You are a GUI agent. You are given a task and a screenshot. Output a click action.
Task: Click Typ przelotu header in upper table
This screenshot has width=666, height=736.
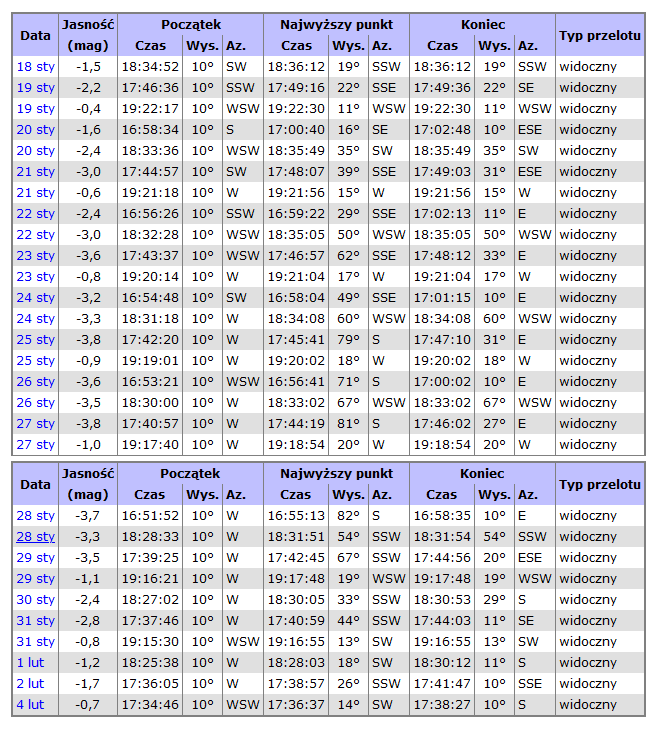pos(600,36)
